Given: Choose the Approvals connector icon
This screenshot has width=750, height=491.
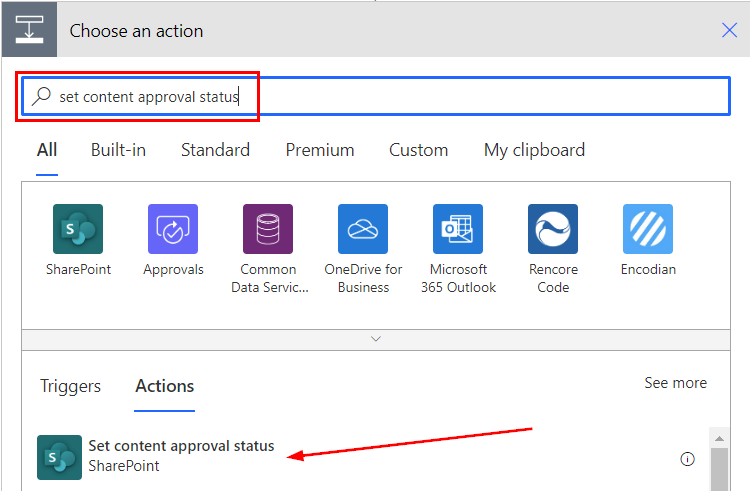Looking at the screenshot, I should tap(173, 229).
